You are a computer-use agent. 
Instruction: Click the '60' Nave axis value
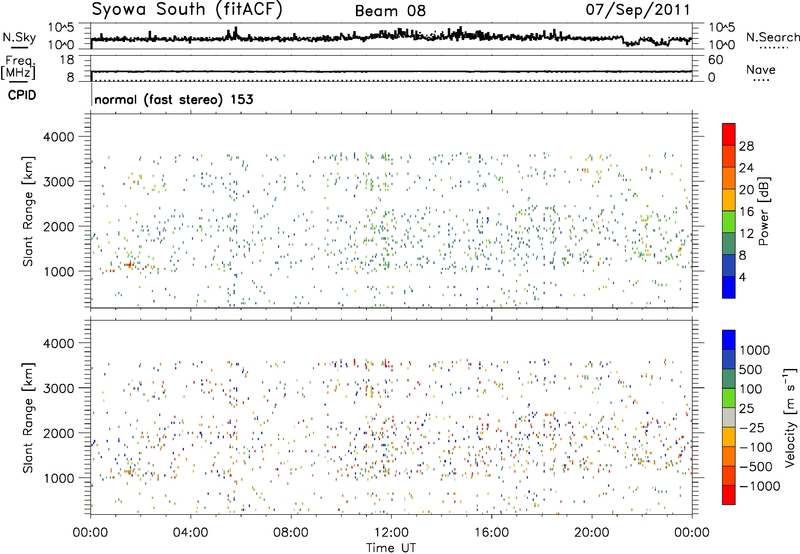[x=715, y=60]
